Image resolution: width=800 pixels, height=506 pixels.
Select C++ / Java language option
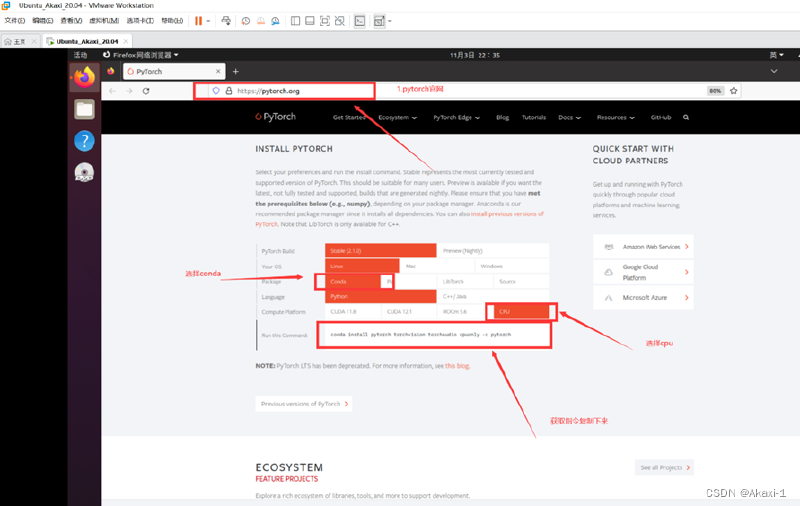(493, 296)
